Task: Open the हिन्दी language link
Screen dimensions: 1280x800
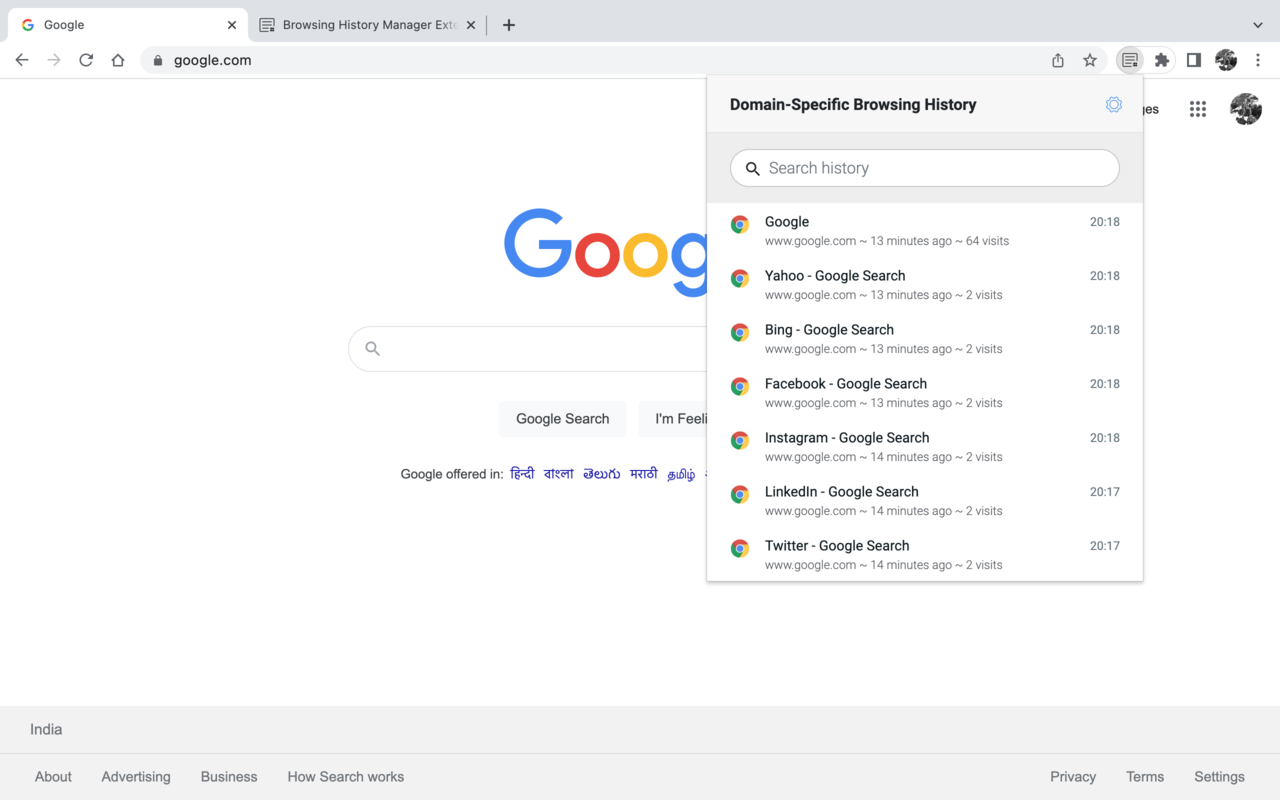Action: point(522,473)
